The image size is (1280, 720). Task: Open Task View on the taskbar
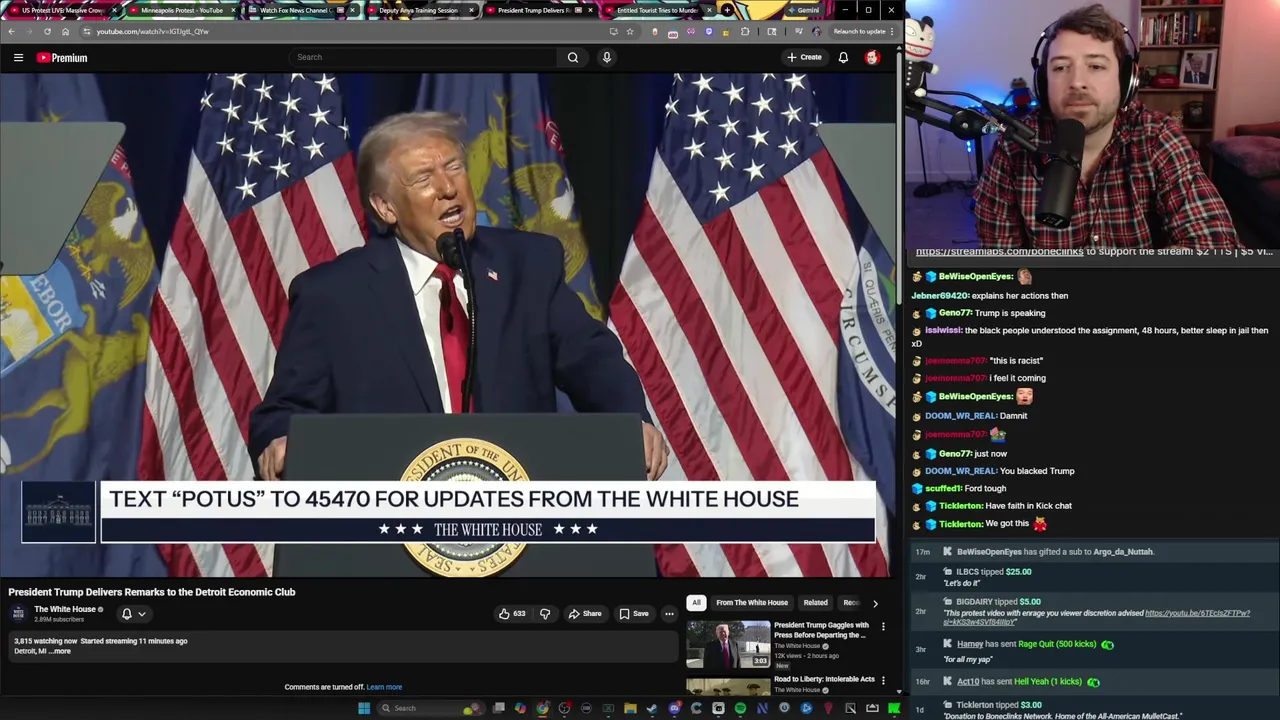point(499,708)
